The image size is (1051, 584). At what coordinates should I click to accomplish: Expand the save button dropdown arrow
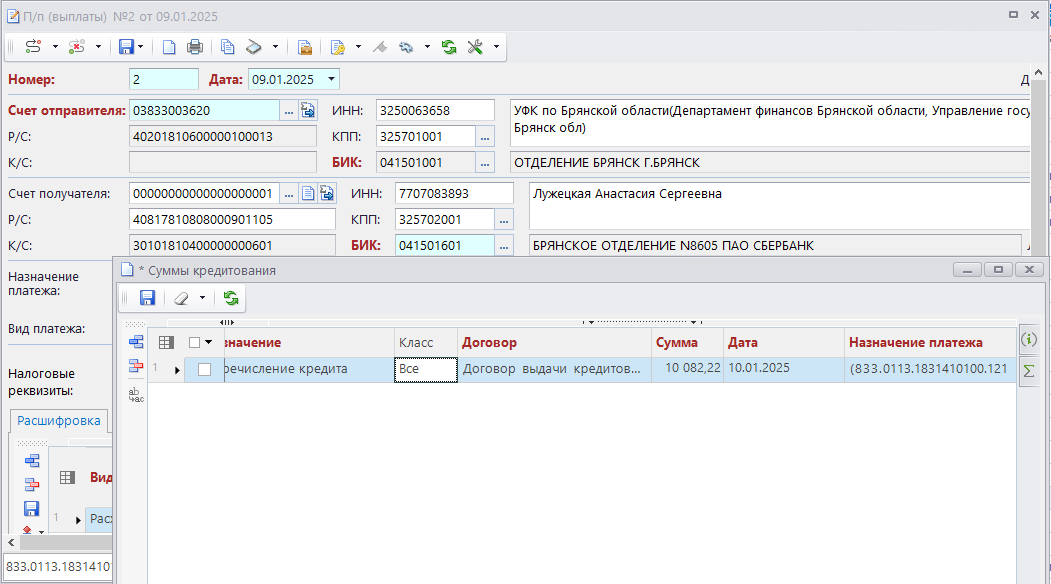pyautogui.click(x=141, y=47)
